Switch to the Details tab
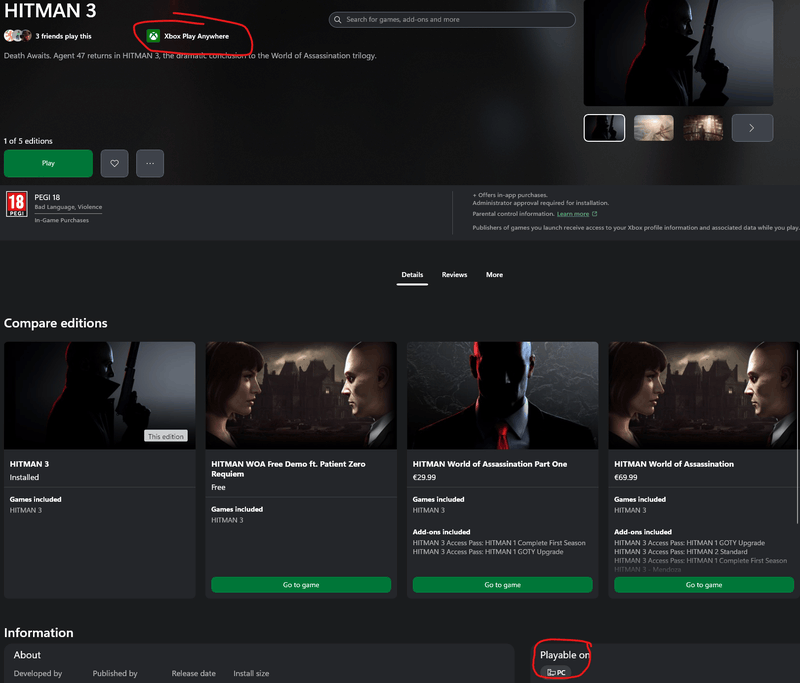The height and width of the screenshot is (683, 800). tap(412, 274)
